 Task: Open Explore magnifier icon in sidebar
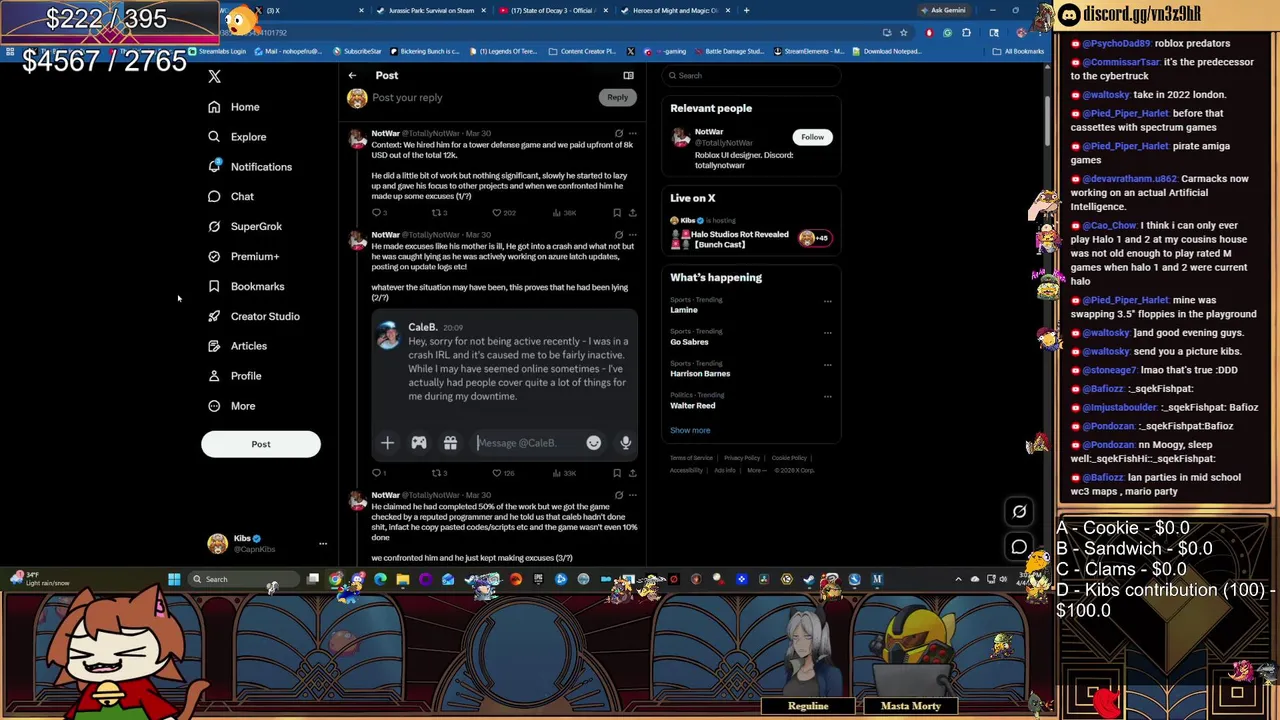(x=214, y=137)
